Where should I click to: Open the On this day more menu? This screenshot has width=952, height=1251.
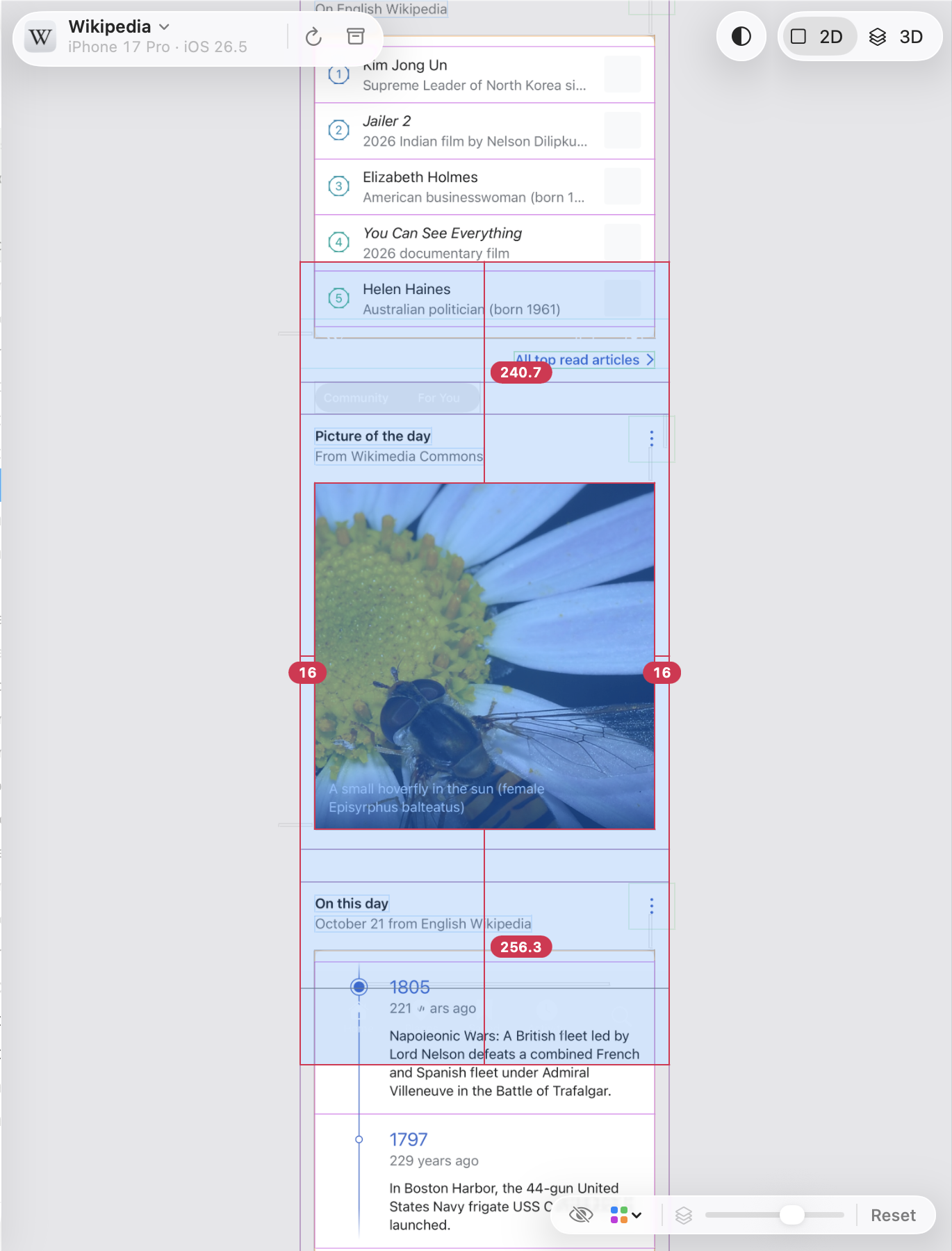pos(651,906)
